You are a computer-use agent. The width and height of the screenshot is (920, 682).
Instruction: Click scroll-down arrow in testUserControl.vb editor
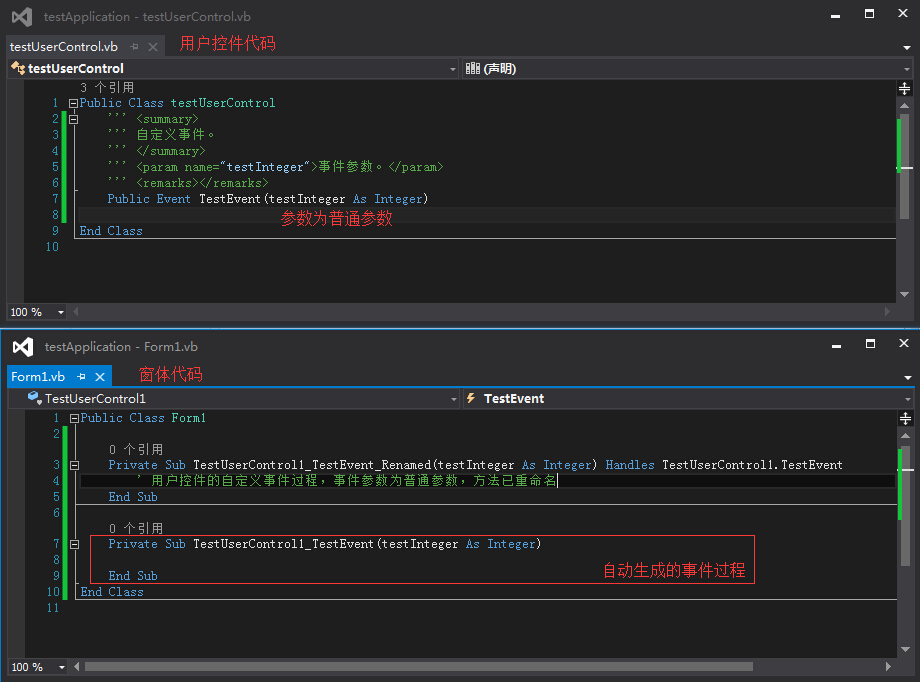(904, 295)
